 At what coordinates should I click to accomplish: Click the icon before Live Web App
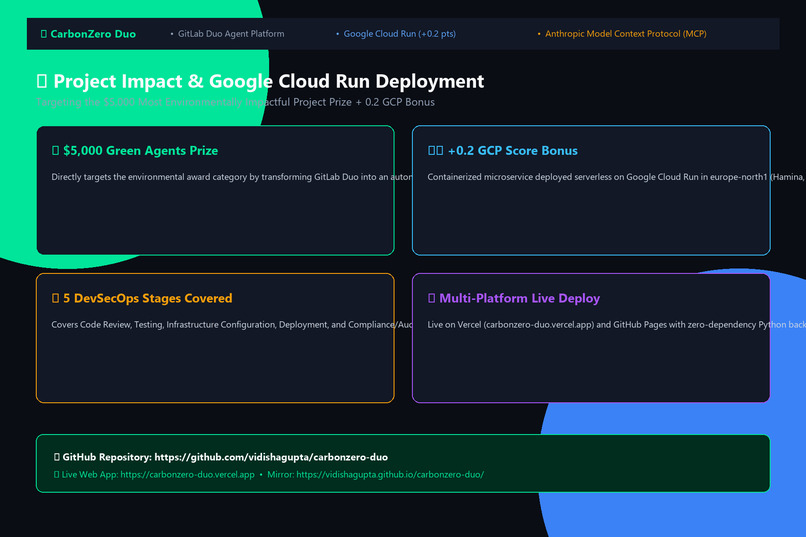click(x=57, y=475)
